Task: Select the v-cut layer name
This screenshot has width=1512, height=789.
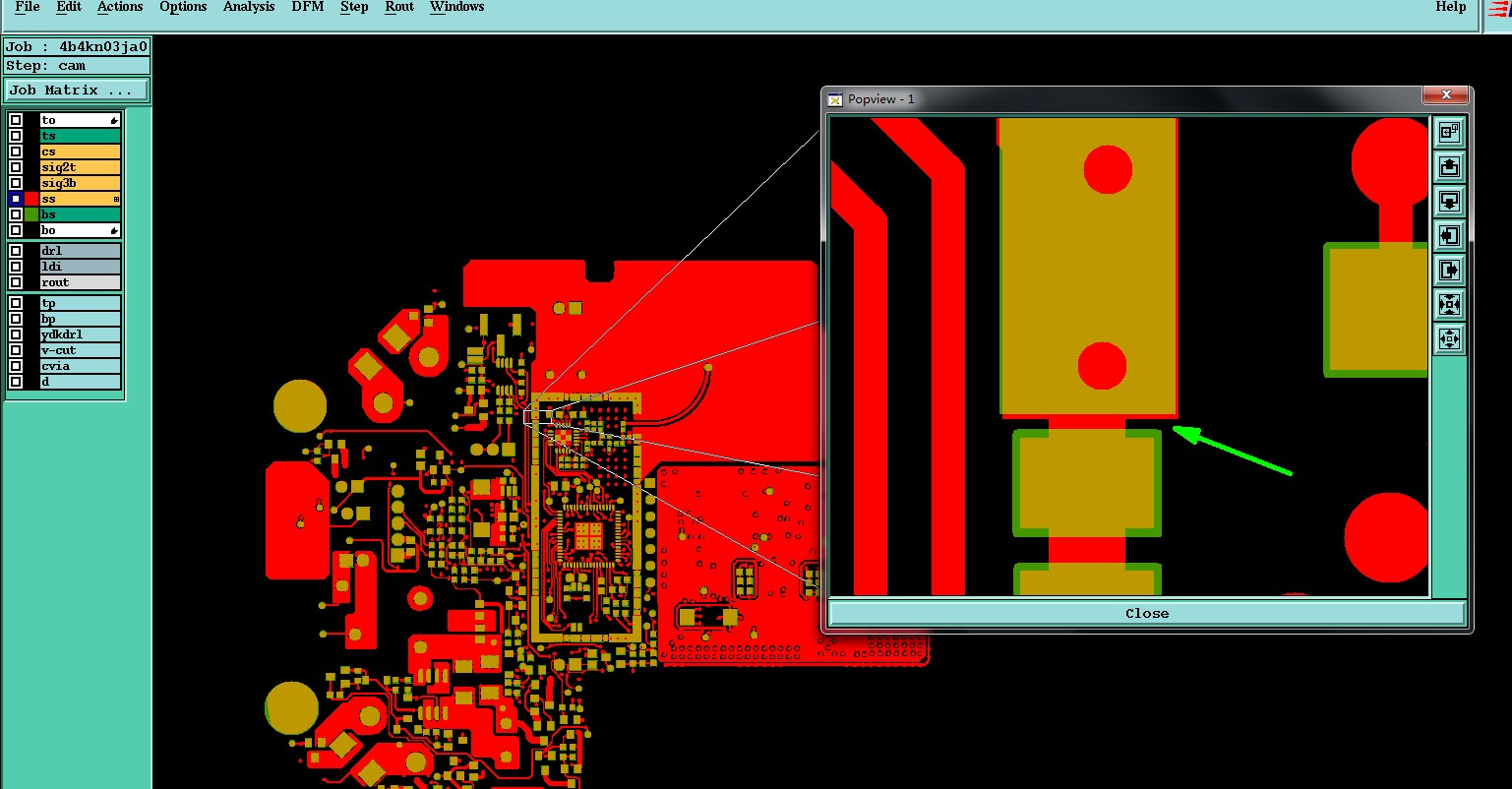Action: coord(81,350)
